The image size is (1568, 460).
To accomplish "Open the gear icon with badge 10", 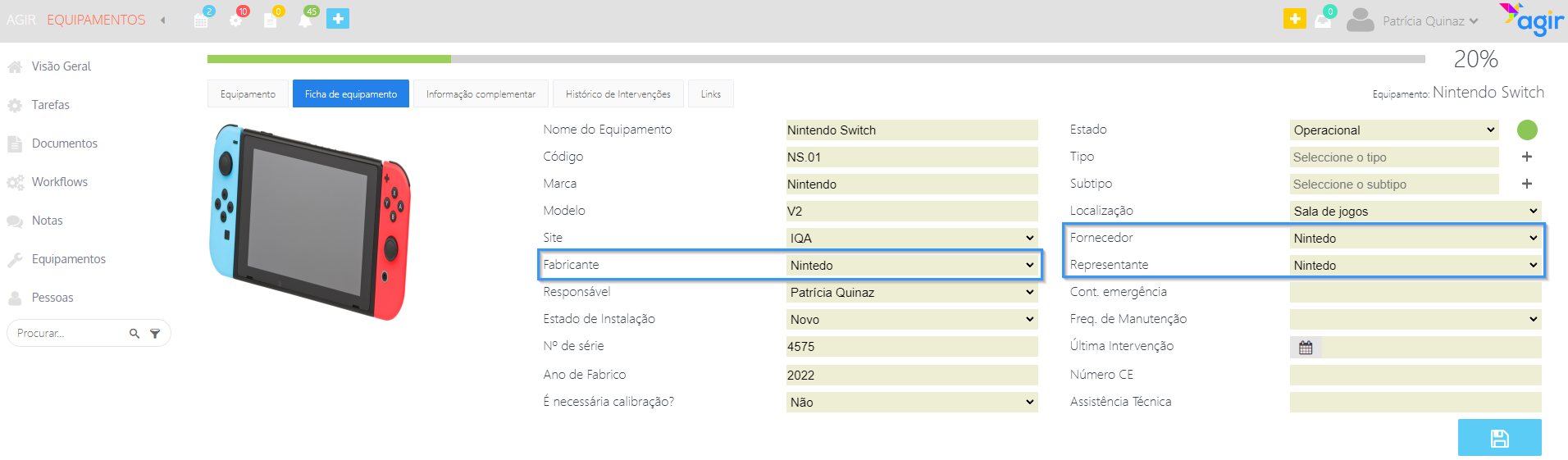I will (236, 20).
